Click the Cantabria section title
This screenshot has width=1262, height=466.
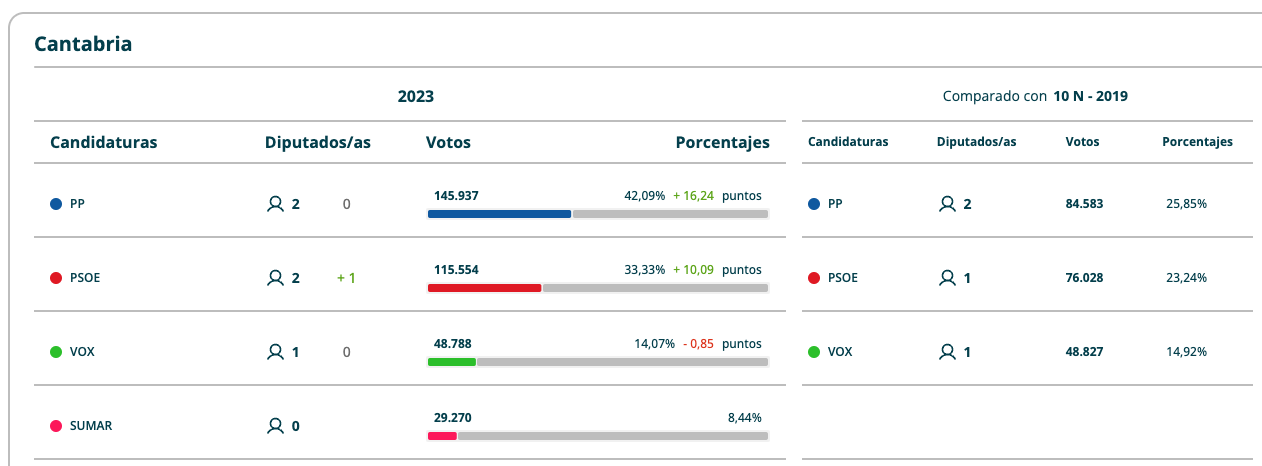coord(84,44)
